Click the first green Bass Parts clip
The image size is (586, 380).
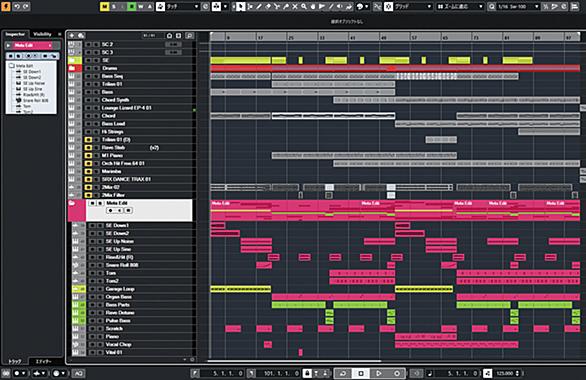point(298,305)
